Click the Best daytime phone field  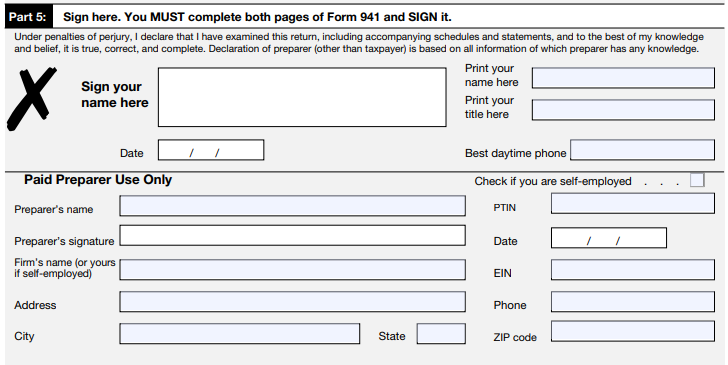[643, 150]
